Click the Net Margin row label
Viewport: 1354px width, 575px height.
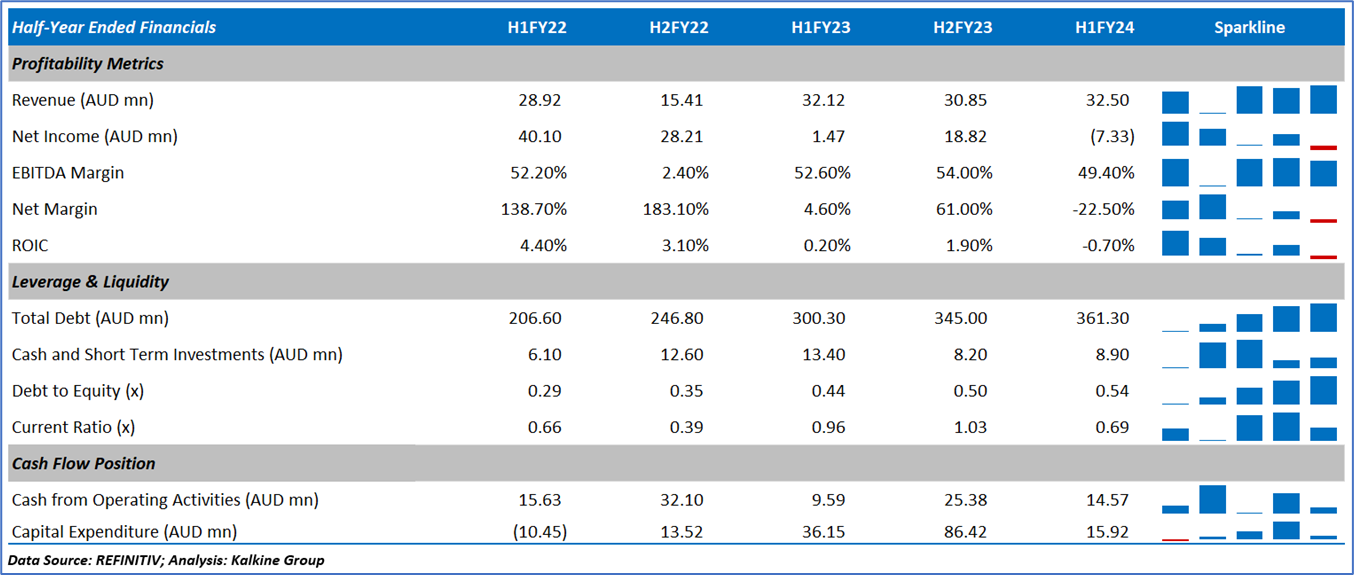coord(55,209)
